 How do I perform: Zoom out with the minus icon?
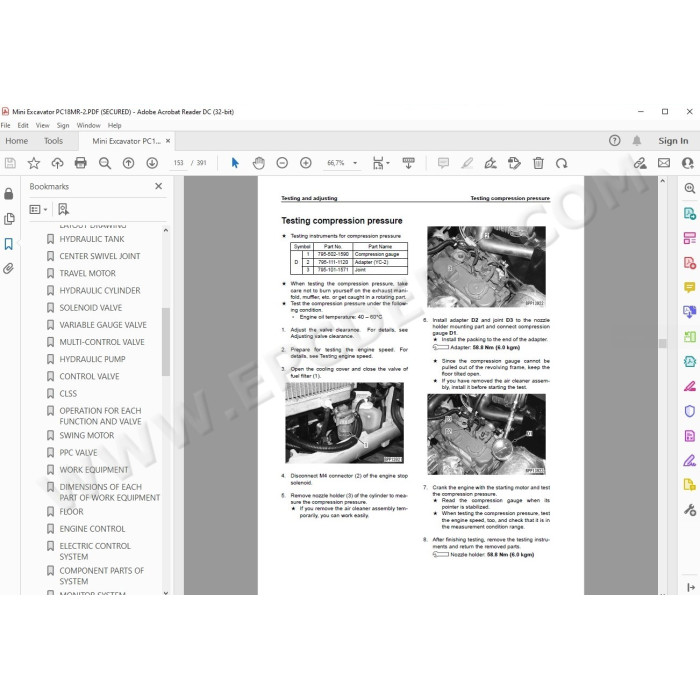282,163
